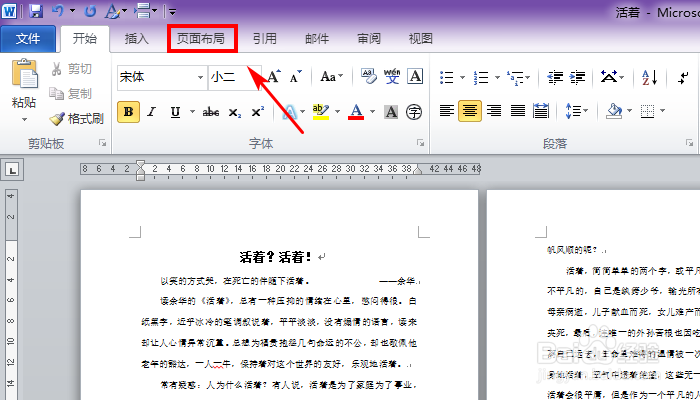This screenshot has width=700, height=400.
Task: Click Copy (复制) in clipboard group
Action: (x=71, y=94)
